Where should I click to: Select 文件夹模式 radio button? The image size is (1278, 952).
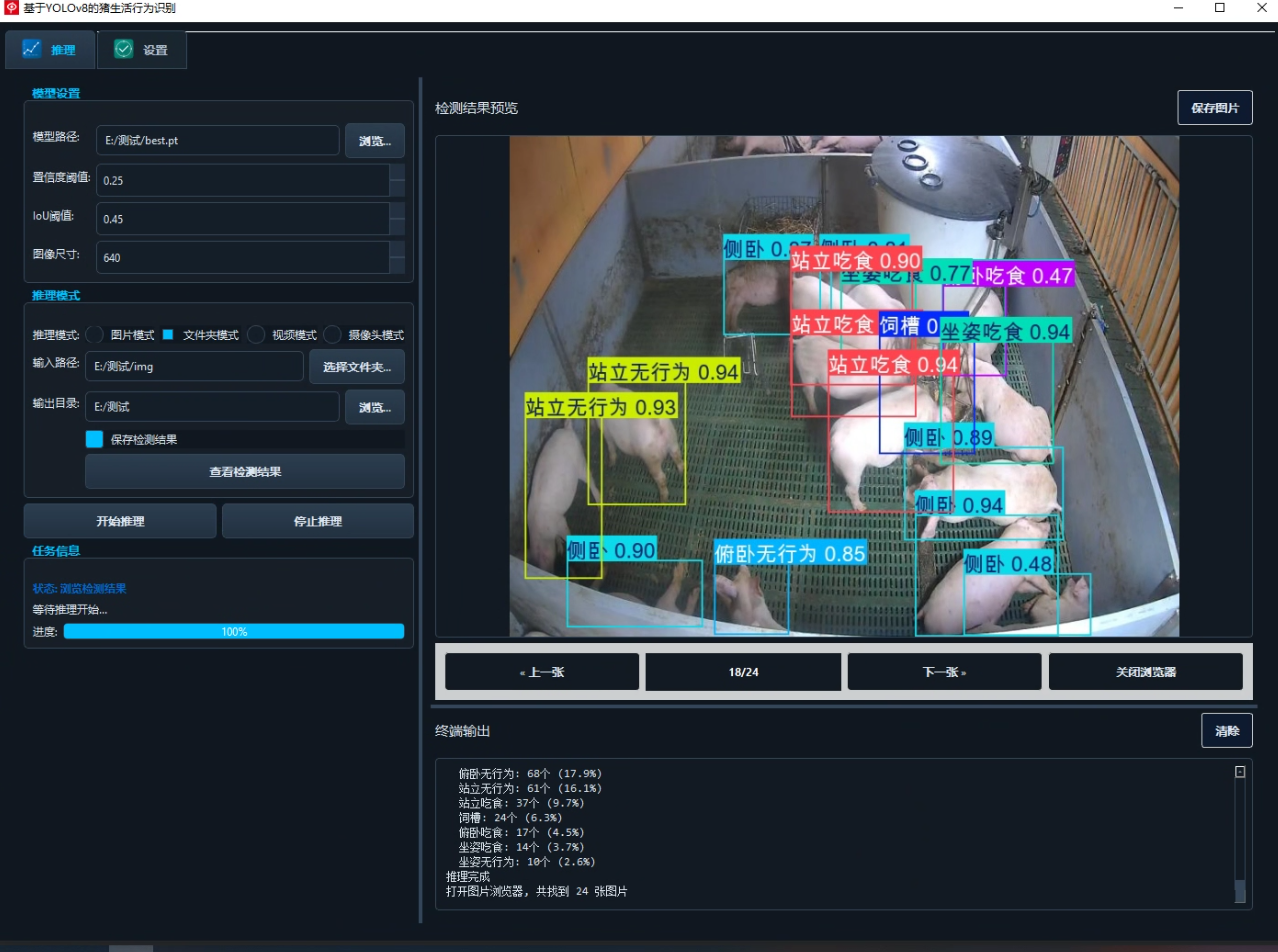[169, 335]
